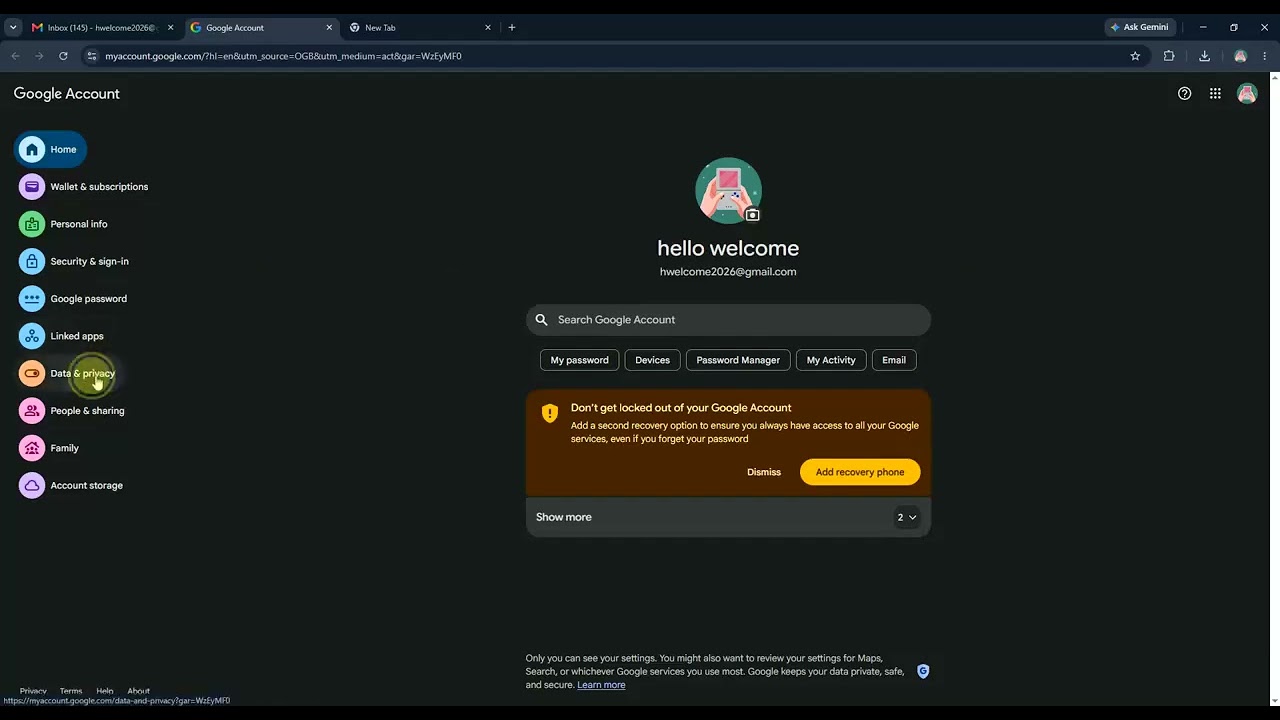Reload the current page
Screen dimensions: 1280x720
pyautogui.click(x=63, y=56)
